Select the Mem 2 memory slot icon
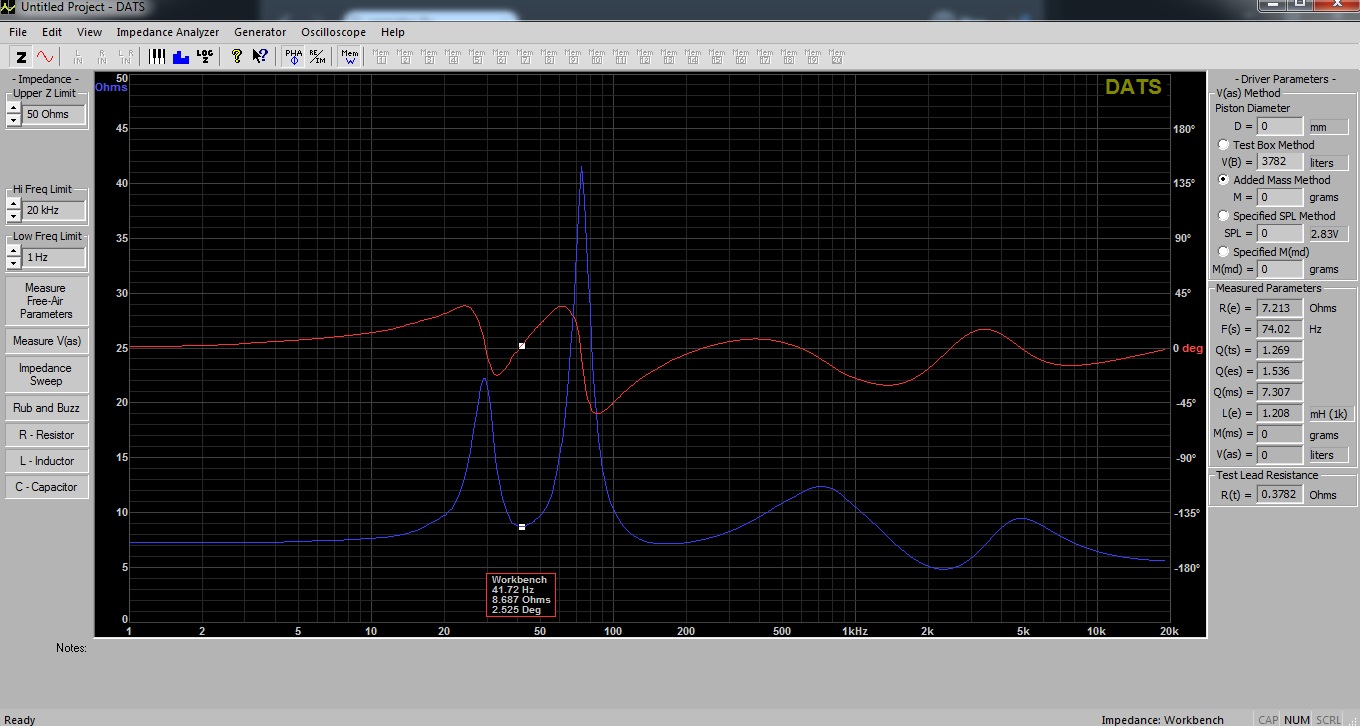1360x726 pixels. [405, 57]
